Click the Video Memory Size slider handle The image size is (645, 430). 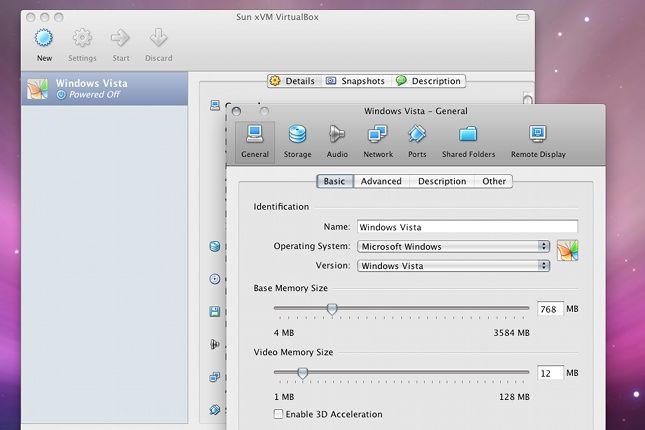[x=303, y=373]
